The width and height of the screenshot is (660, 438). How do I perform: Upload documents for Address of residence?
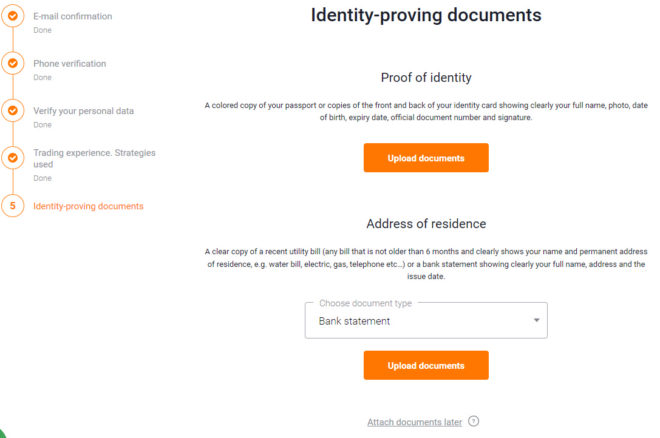[x=426, y=365]
